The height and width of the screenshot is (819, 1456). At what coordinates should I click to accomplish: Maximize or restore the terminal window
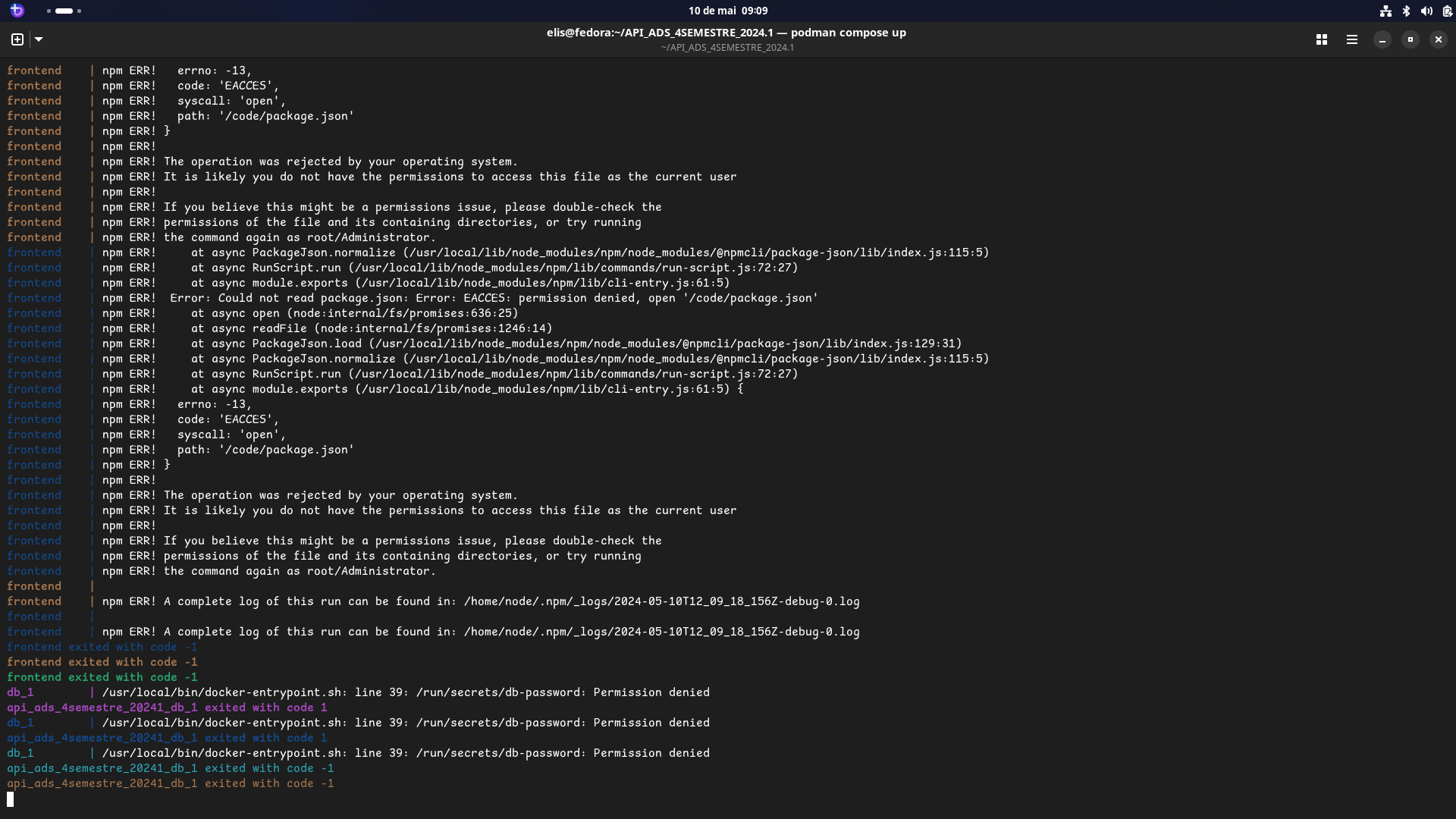[x=1410, y=39]
